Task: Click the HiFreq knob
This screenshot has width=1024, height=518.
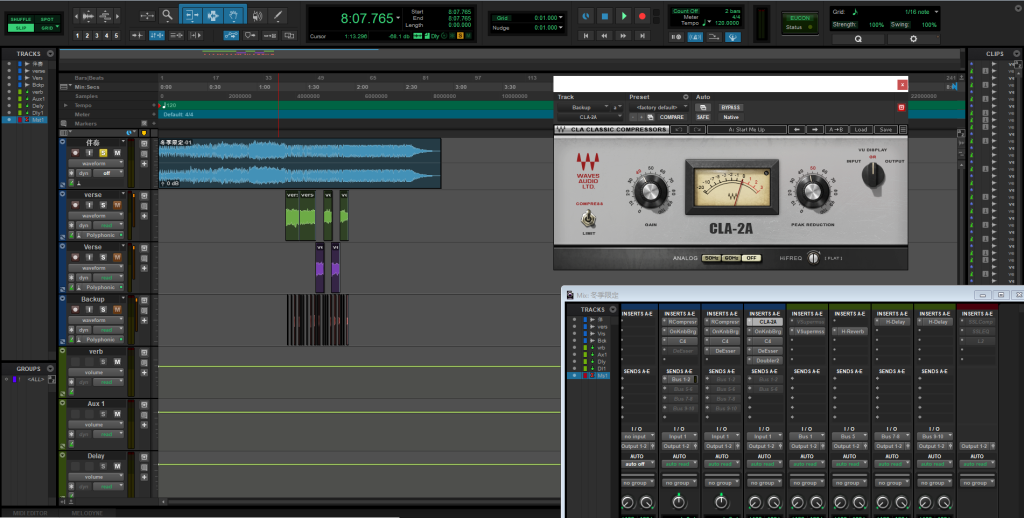Action: (x=813, y=257)
